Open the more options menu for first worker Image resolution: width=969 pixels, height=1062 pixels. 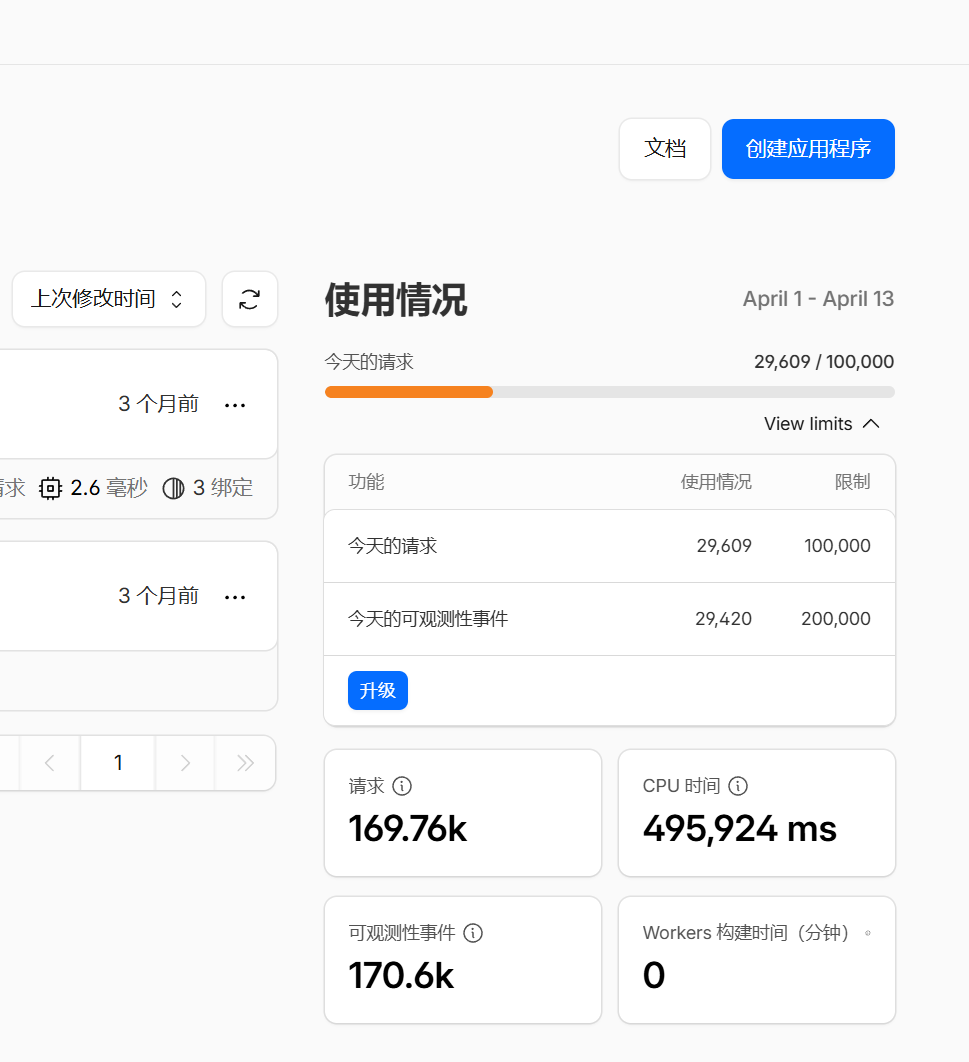click(x=235, y=405)
